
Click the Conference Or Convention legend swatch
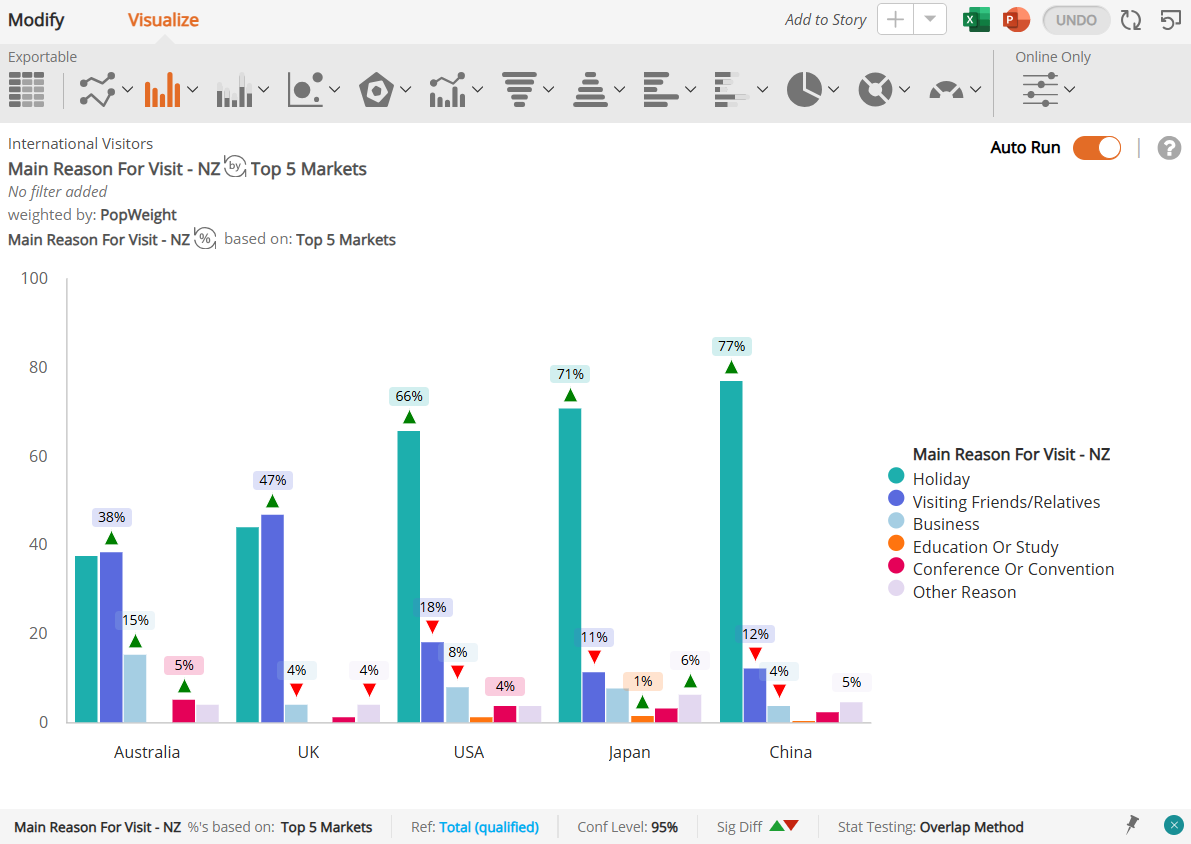coord(896,566)
